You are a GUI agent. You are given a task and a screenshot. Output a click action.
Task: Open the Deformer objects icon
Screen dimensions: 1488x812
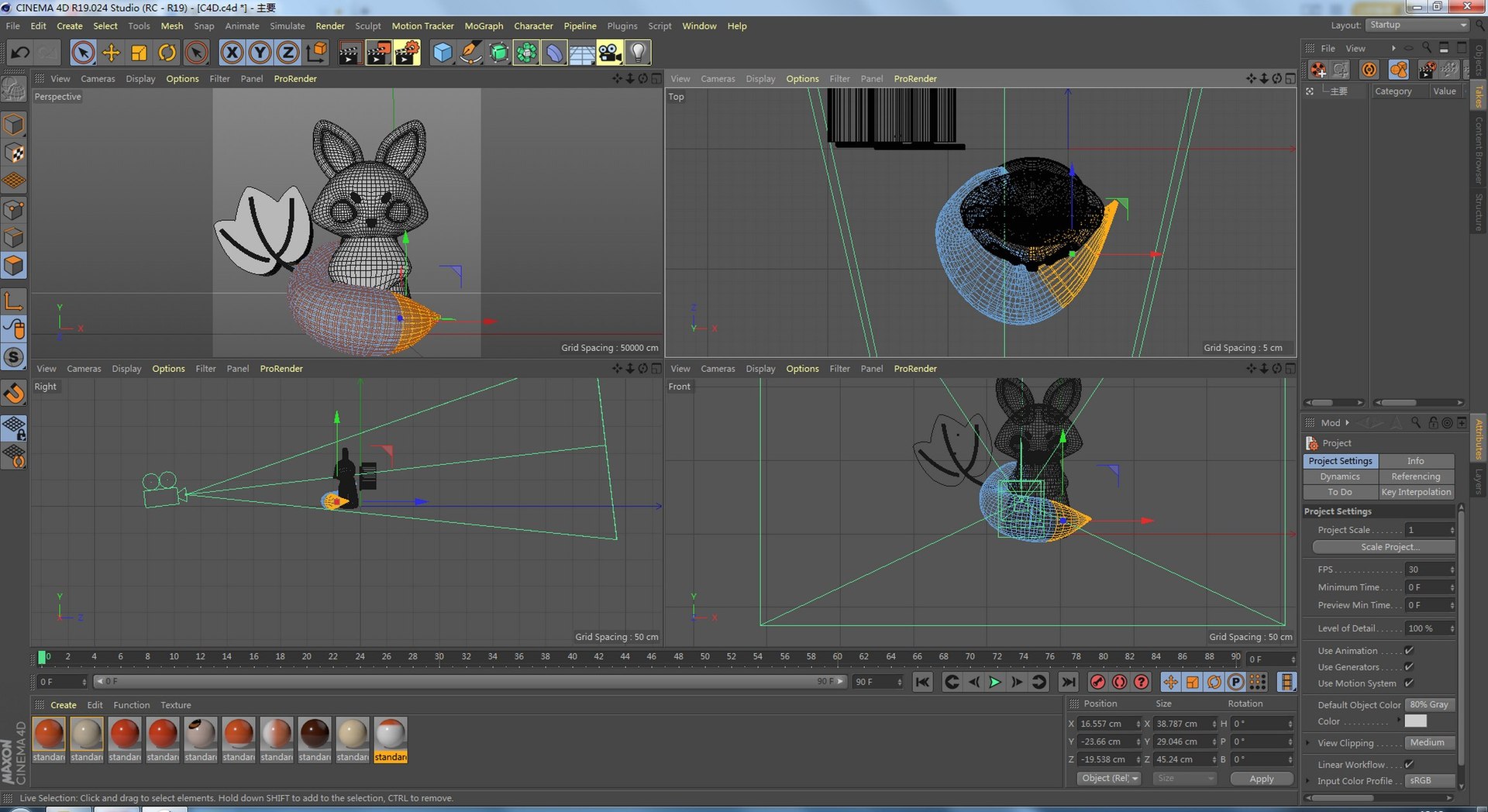[554, 53]
